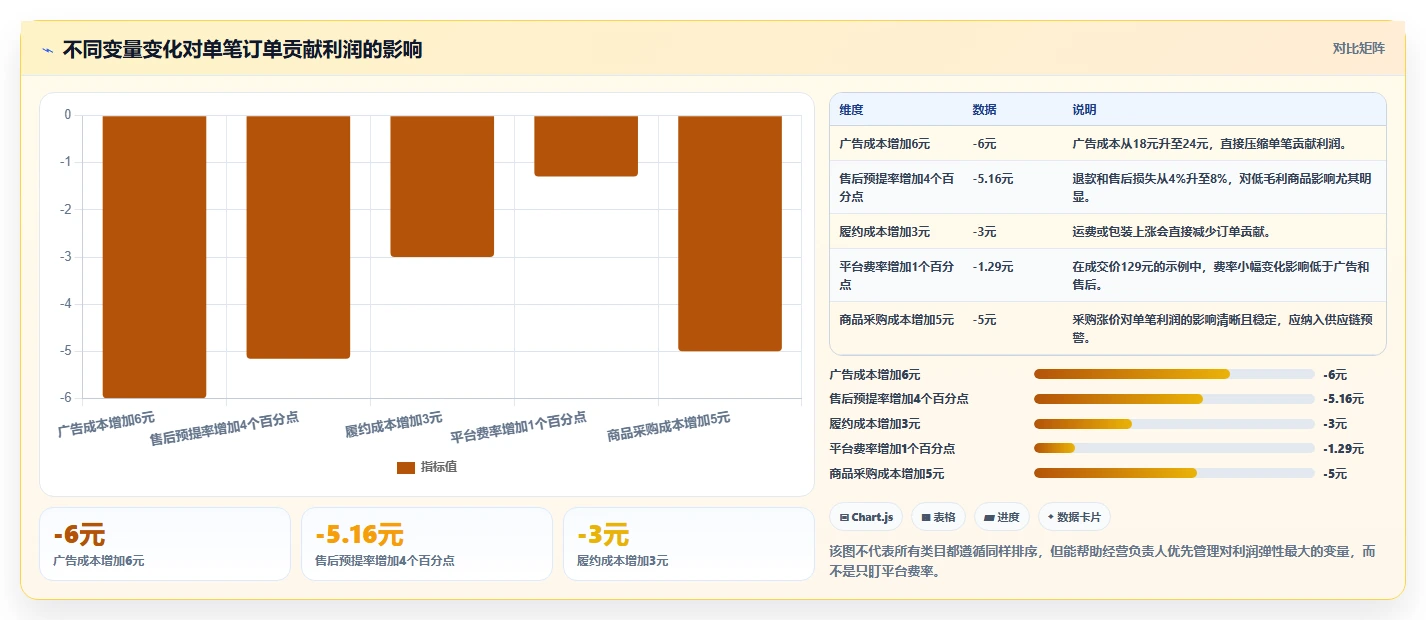Click the 数据卡片 tag chip

point(1075,517)
